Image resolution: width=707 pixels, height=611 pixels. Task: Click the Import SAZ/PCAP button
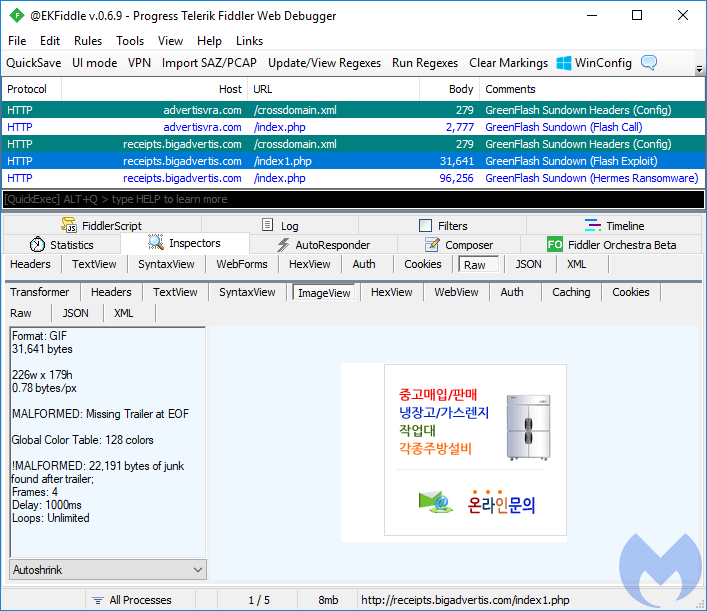(209, 63)
